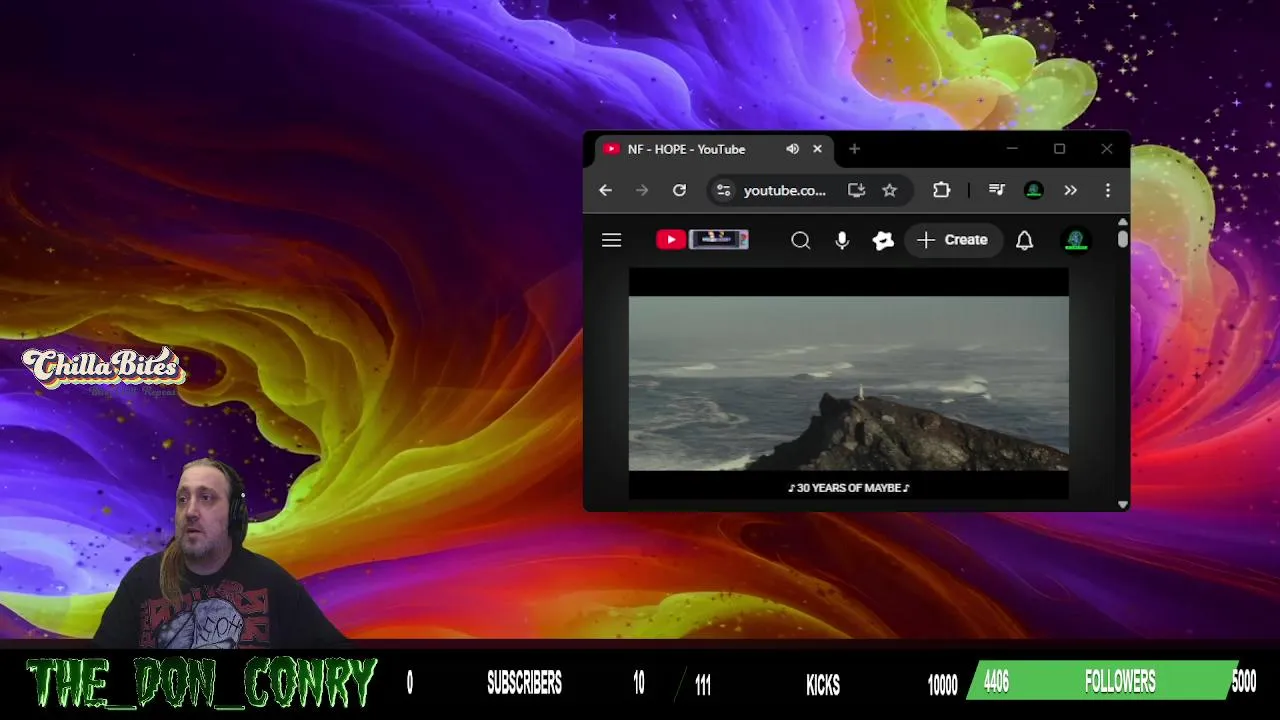Click the video player showing ocean cliff
The width and height of the screenshot is (1280, 720).
tap(848, 383)
